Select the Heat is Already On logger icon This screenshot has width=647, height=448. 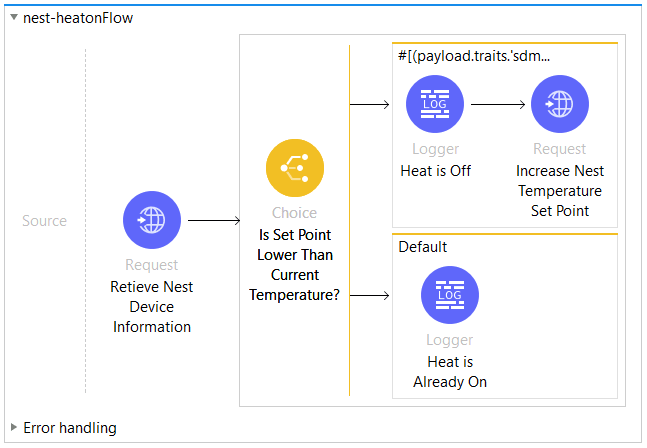click(x=450, y=295)
